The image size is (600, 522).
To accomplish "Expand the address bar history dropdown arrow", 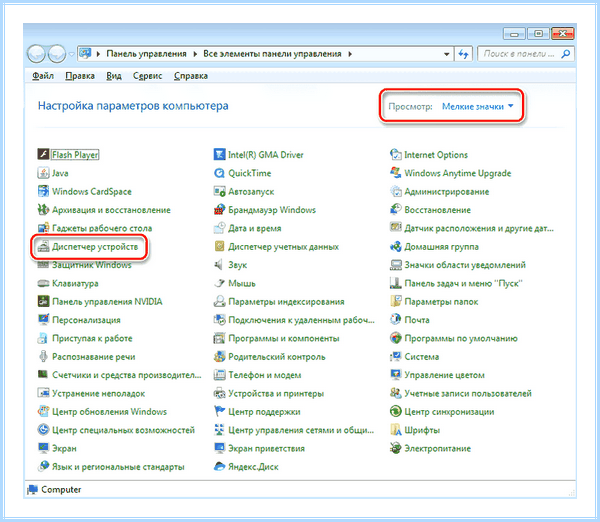I will pyautogui.click(x=446, y=54).
